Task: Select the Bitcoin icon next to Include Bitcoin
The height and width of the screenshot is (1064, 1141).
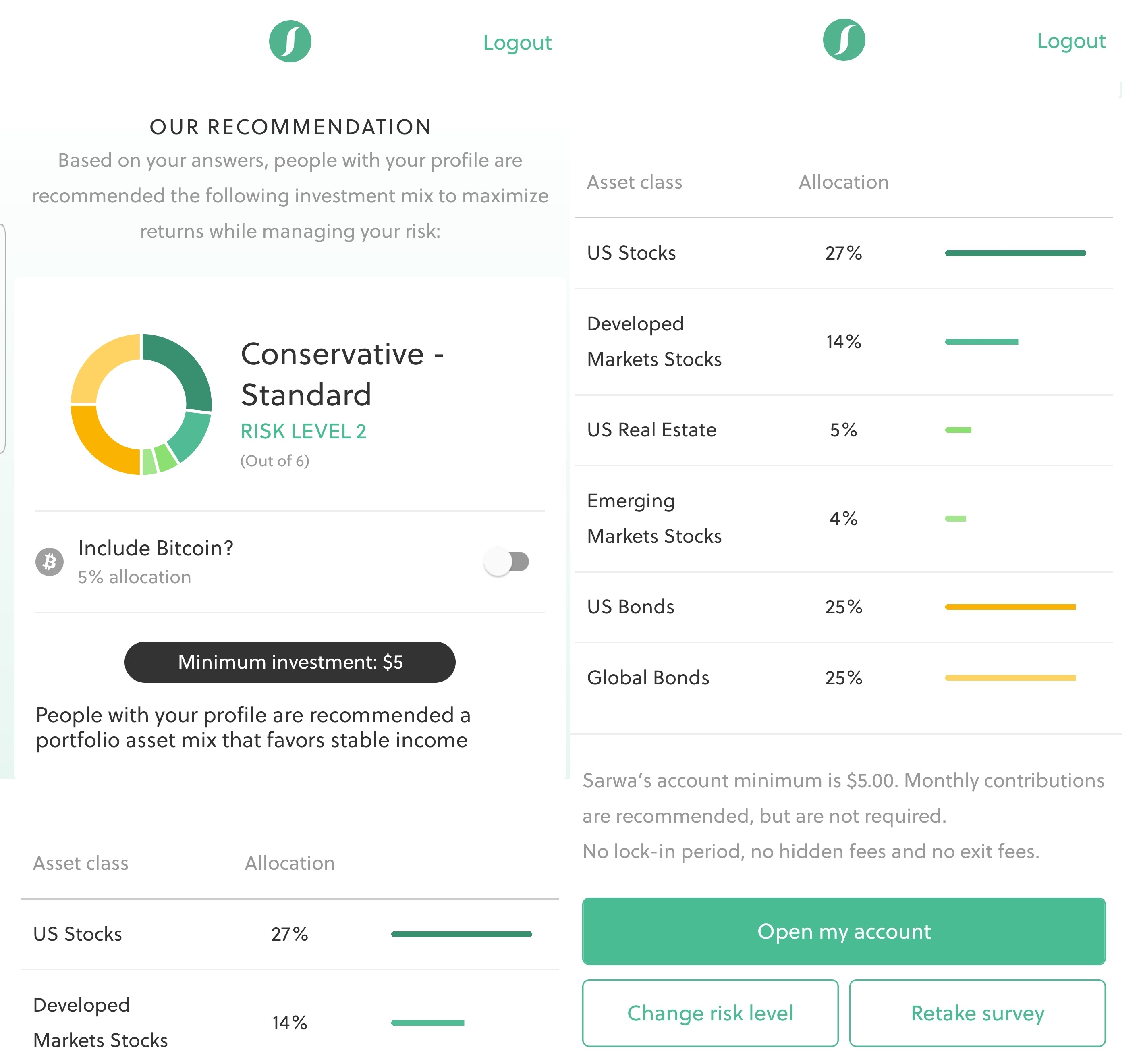Action: tap(50, 561)
